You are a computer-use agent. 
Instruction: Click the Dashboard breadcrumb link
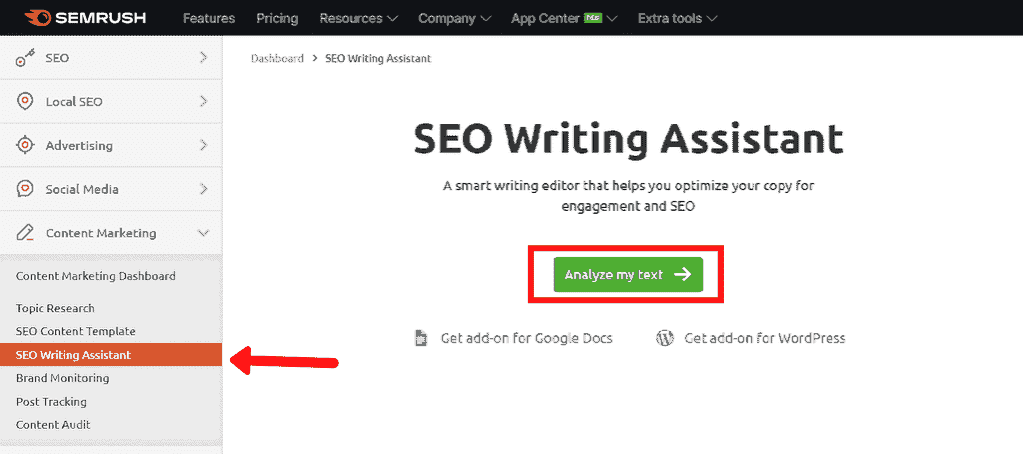(277, 58)
